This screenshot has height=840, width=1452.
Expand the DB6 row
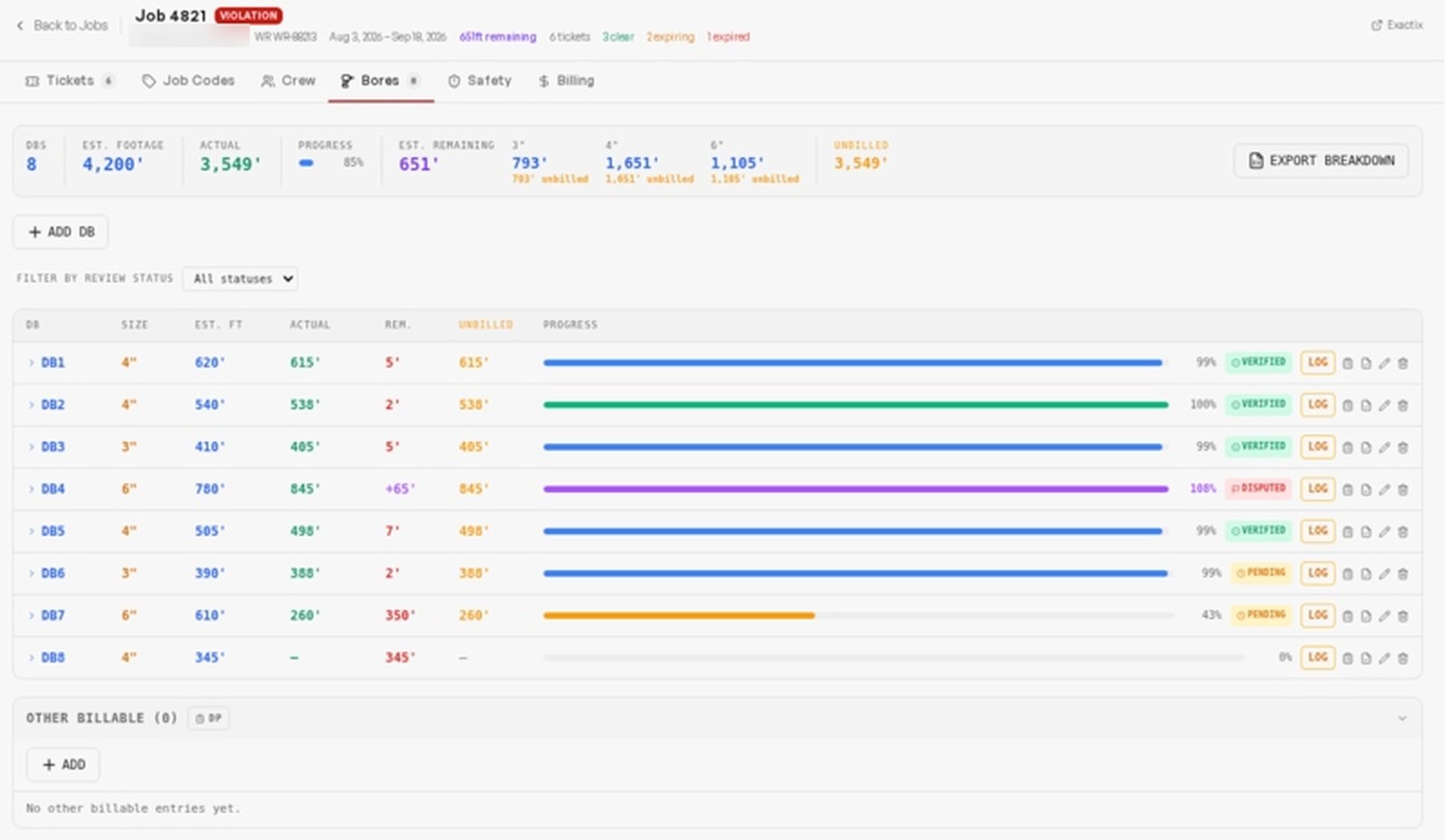pos(31,573)
